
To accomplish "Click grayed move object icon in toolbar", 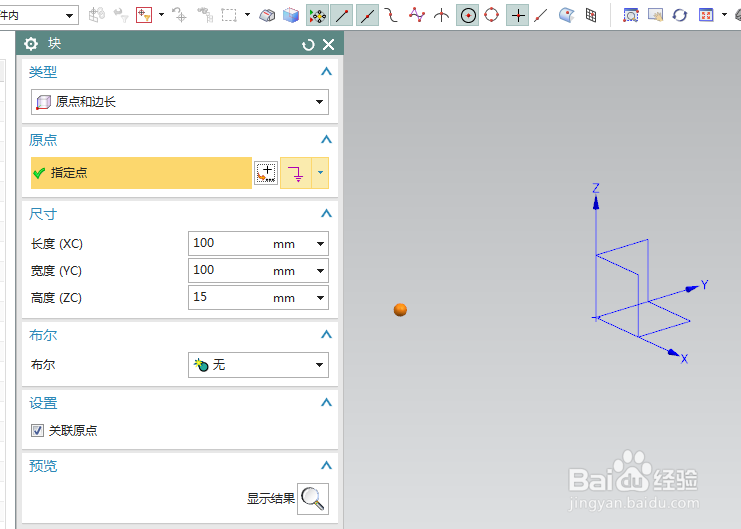I will [x=96, y=15].
